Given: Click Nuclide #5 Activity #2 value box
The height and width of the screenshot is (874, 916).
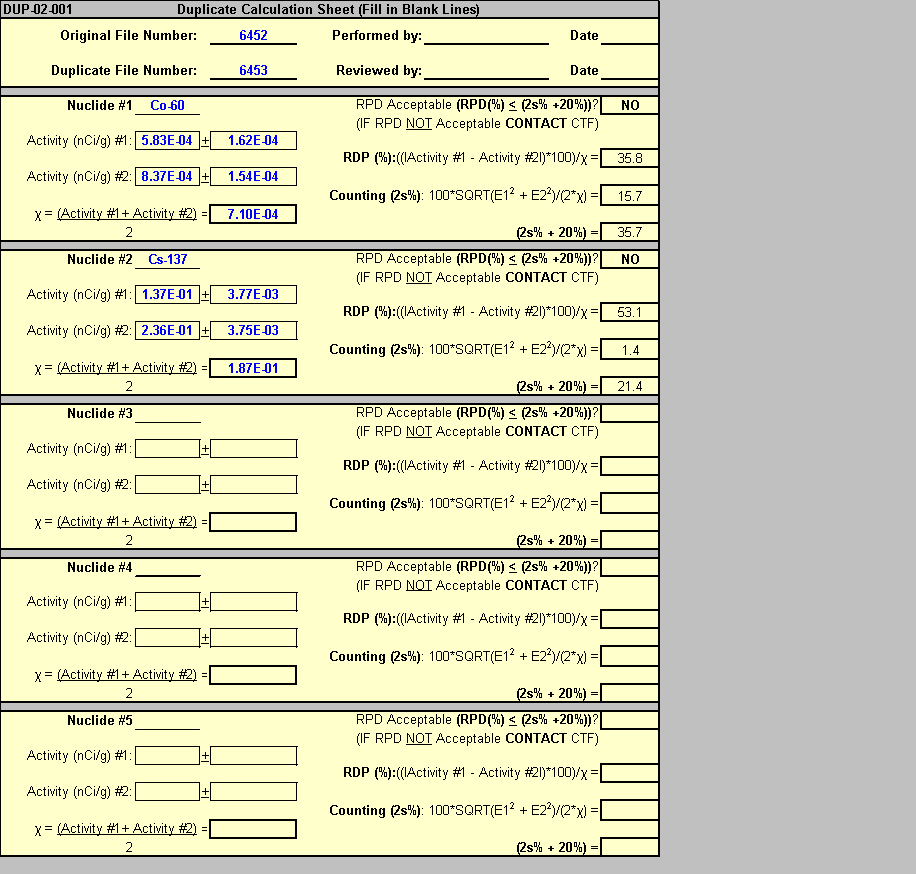Looking at the screenshot, I should pyautogui.click(x=168, y=792).
